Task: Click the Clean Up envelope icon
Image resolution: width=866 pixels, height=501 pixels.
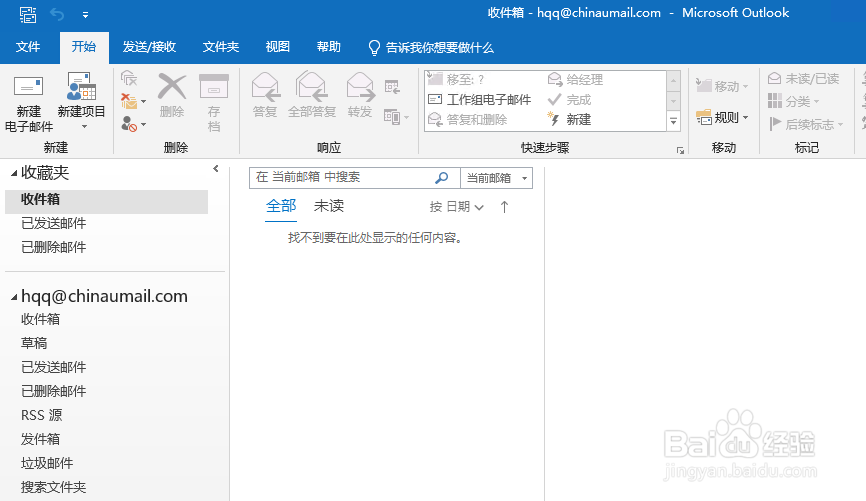Action: [129, 101]
